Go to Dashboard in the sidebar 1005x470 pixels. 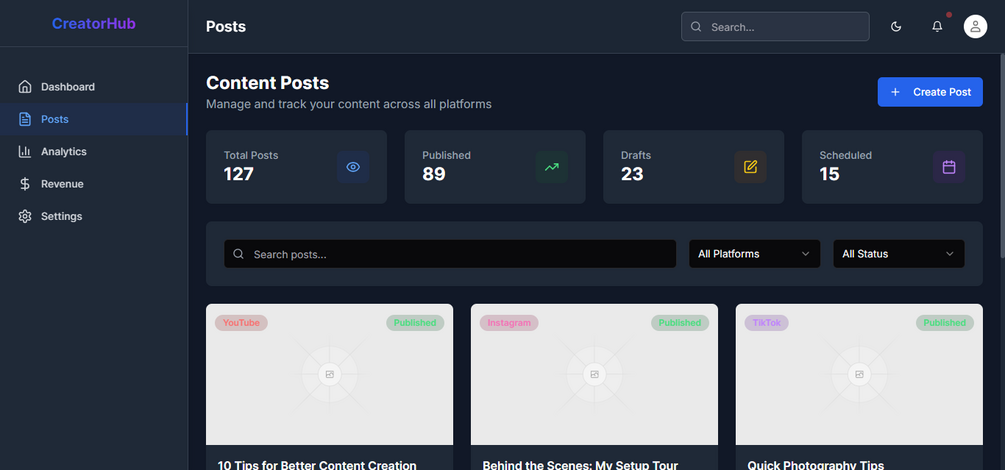point(68,87)
